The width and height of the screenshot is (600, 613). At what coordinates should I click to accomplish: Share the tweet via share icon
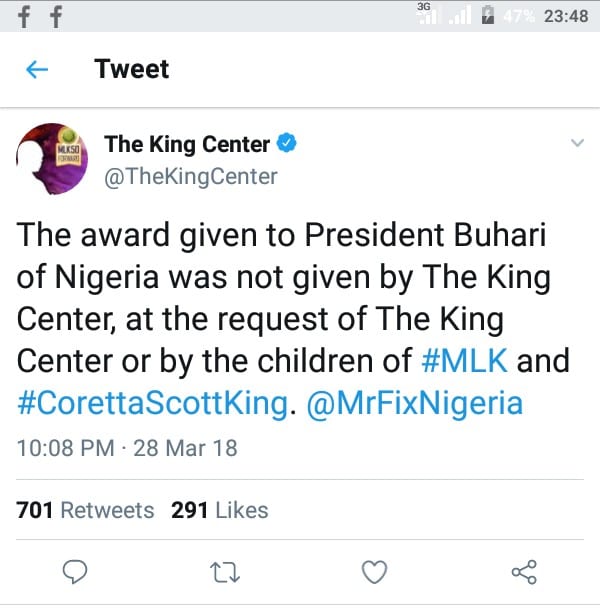[523, 571]
